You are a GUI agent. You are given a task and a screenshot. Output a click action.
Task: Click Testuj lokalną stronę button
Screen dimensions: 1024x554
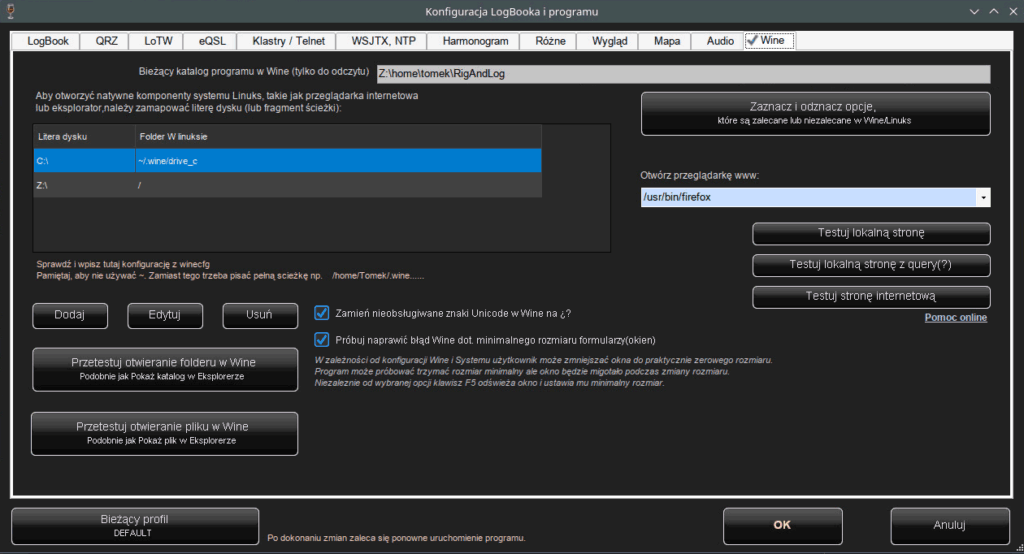tap(871, 233)
